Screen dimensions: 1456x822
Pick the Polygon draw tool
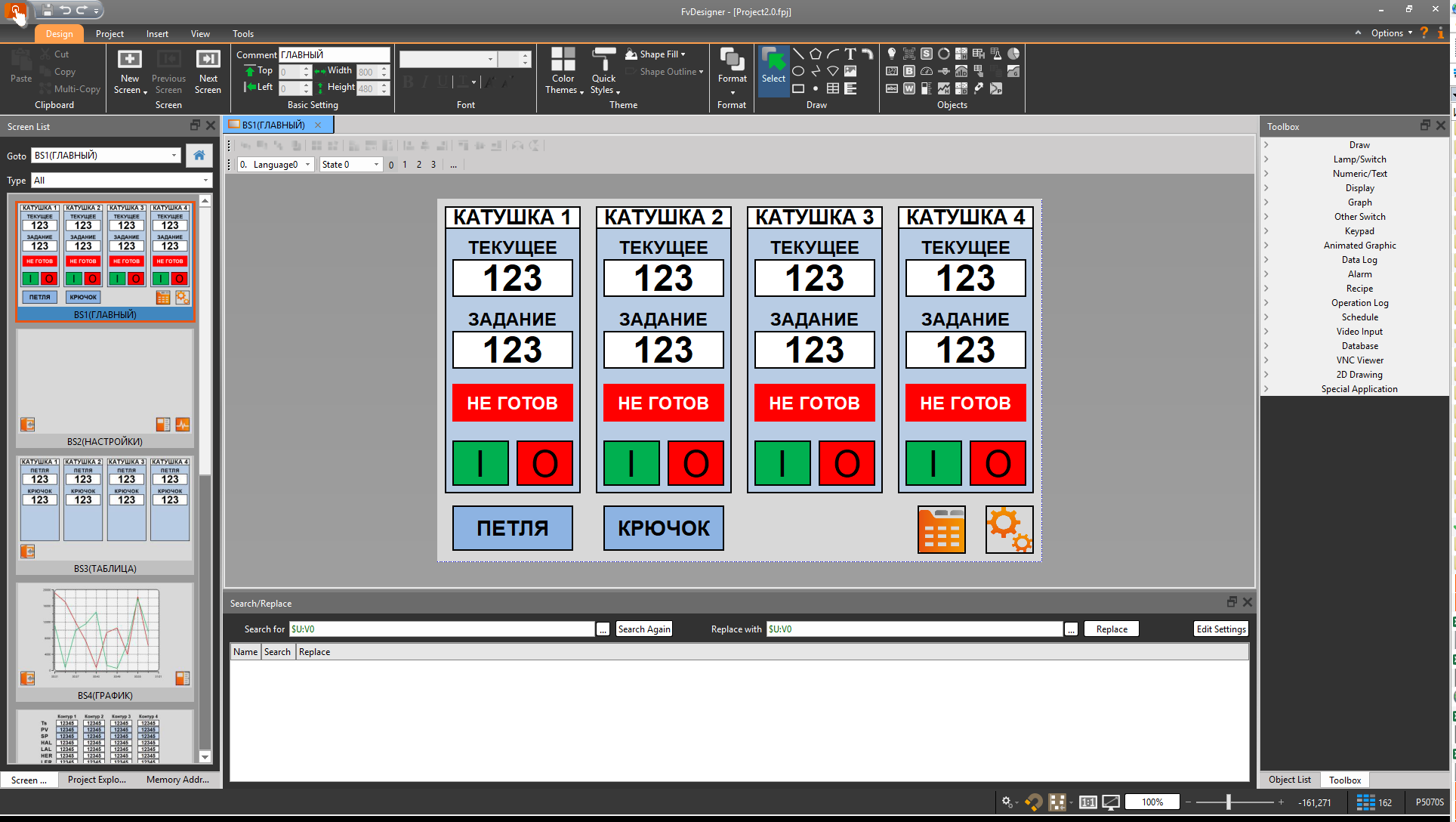[816, 54]
